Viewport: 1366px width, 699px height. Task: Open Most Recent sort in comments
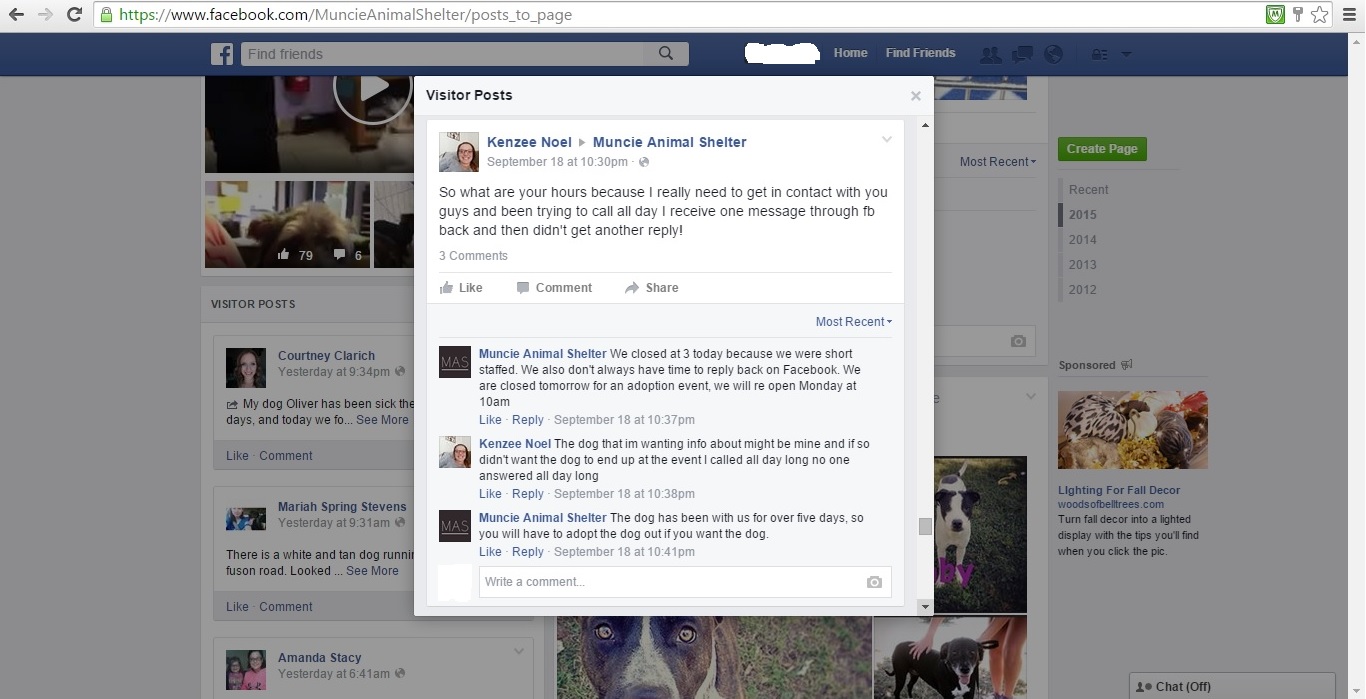point(854,322)
